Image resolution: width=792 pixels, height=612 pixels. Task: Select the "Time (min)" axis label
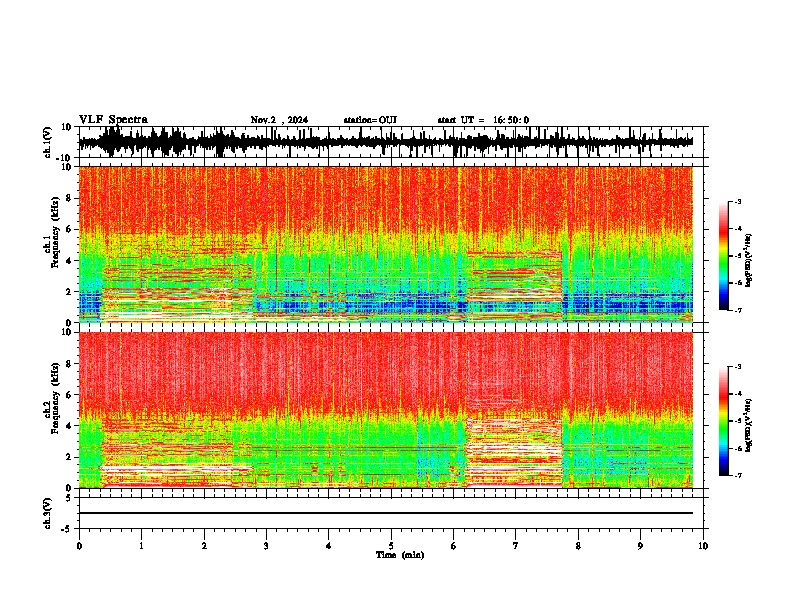400,555
